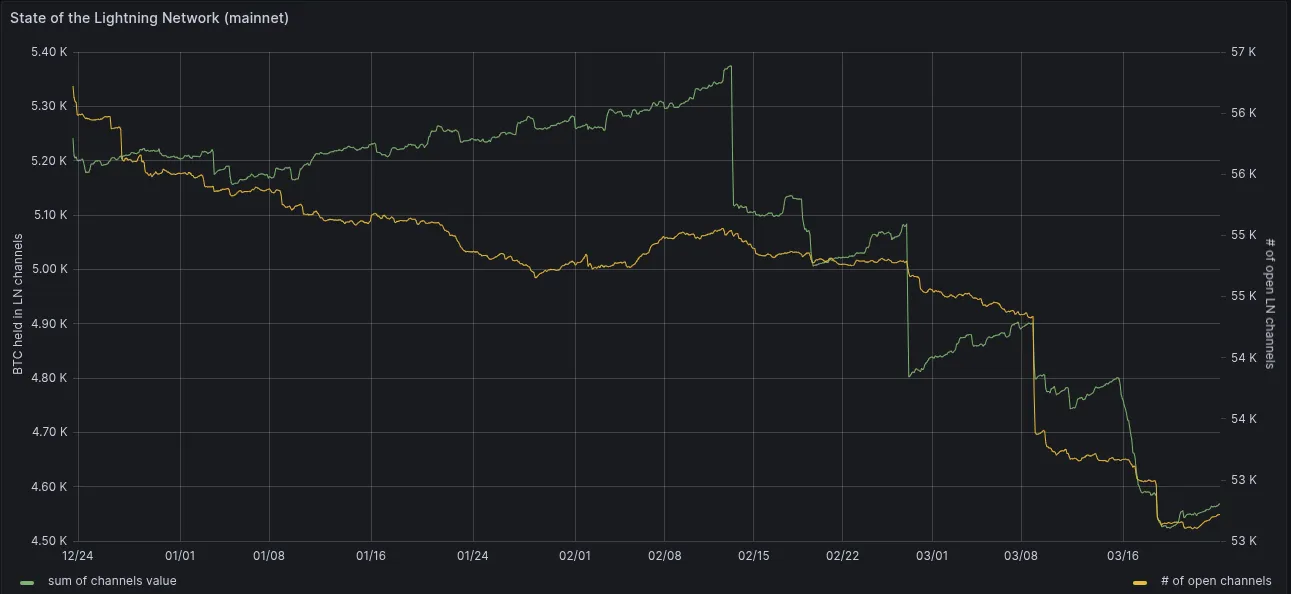Toggle the 'sum of channels value' legend series
This screenshot has height=594, width=1291.
[112, 581]
